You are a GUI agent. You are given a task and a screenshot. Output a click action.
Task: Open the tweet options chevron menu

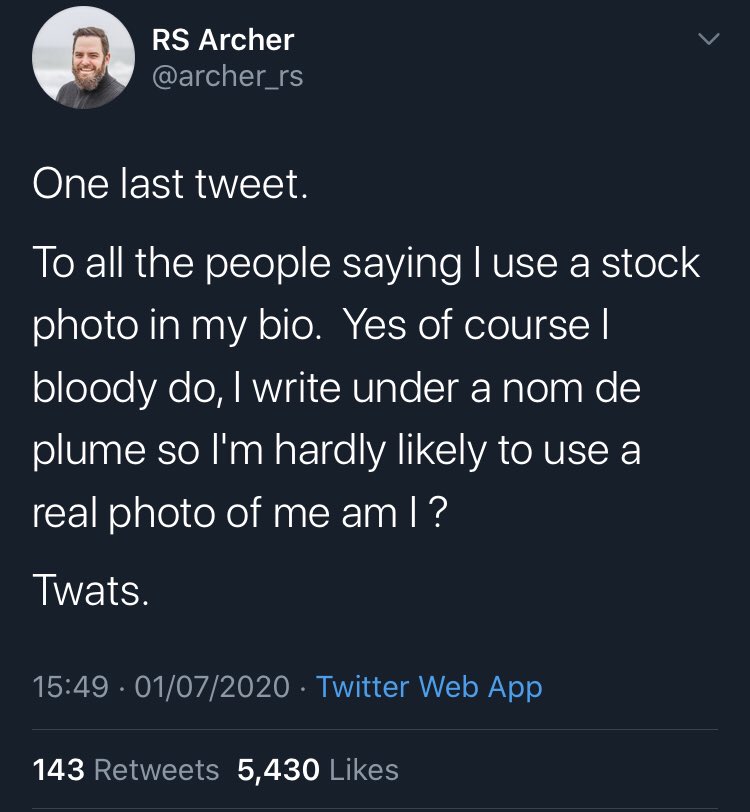[x=708, y=41]
